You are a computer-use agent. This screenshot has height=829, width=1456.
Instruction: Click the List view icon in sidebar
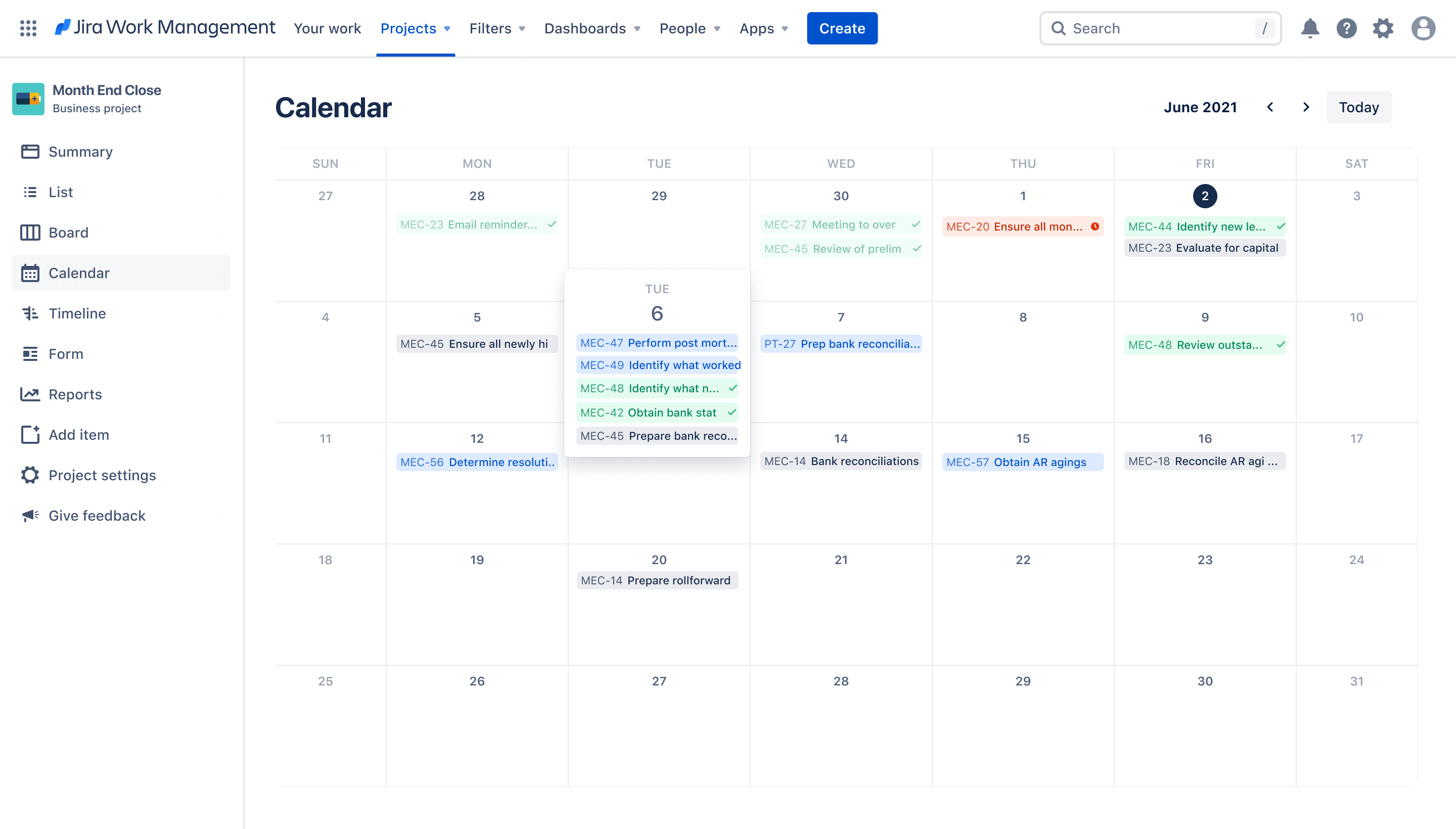pos(30,192)
